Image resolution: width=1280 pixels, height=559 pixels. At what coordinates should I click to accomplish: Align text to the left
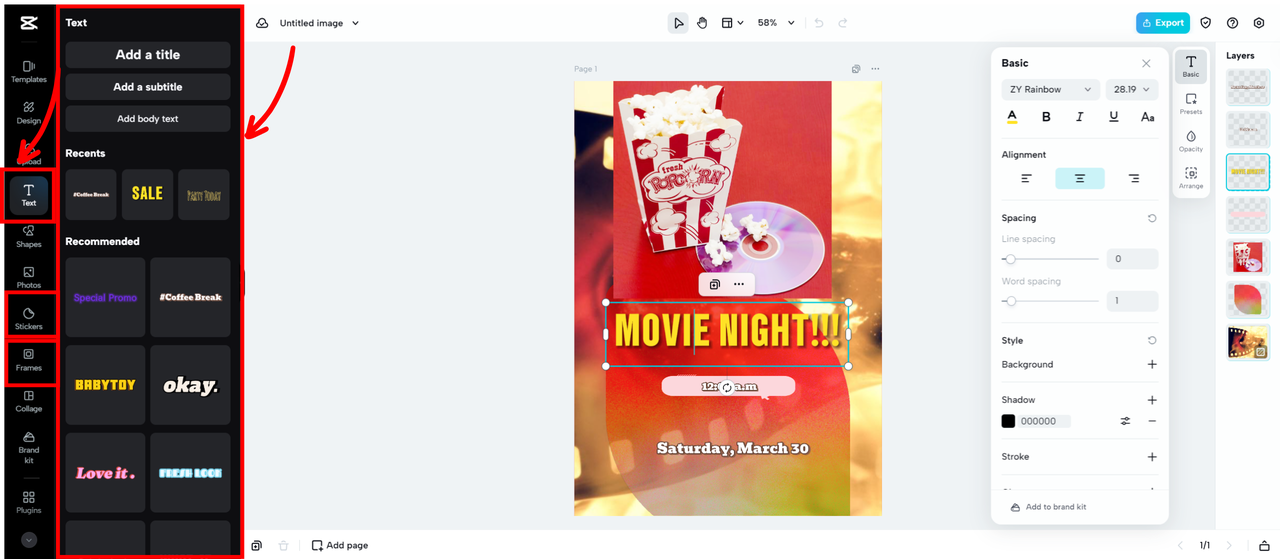[1026, 179]
